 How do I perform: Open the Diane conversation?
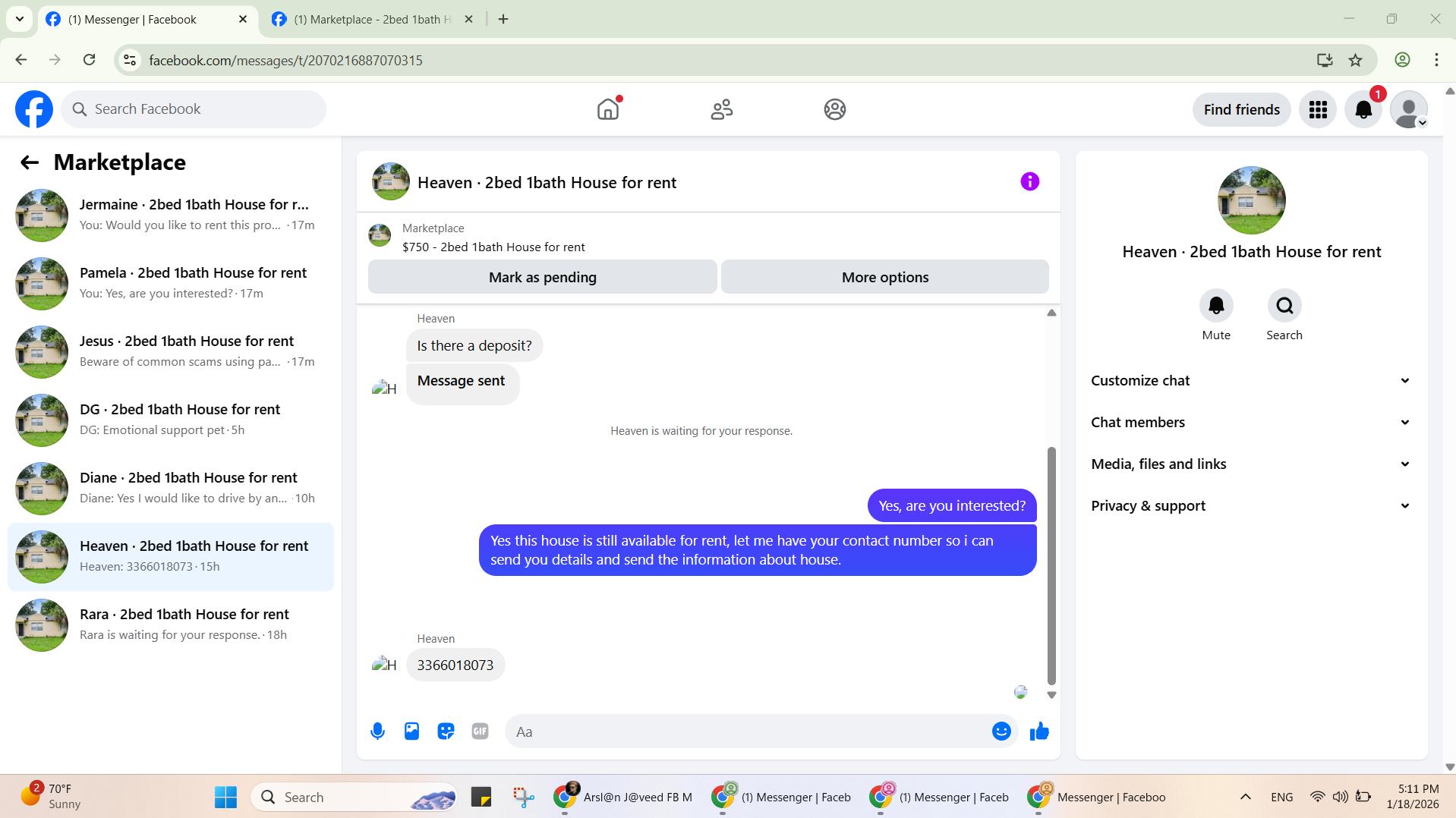171,489
